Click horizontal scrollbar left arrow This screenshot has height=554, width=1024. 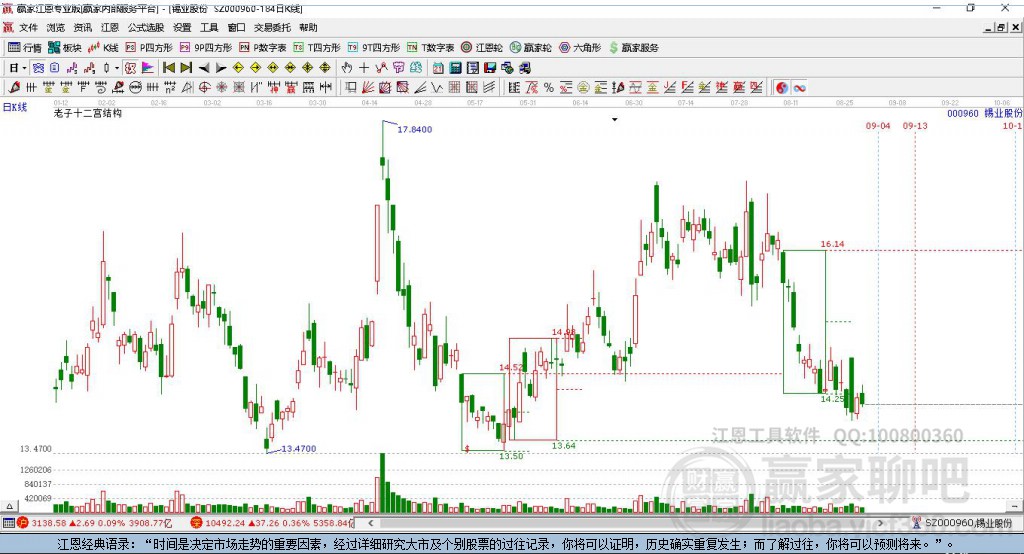click(x=370, y=523)
